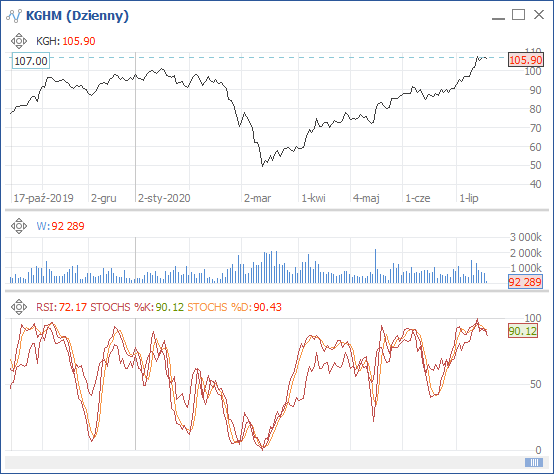This screenshot has width=554, height=474.
Task: Click the 1-cze date axis label
Action: (418, 198)
